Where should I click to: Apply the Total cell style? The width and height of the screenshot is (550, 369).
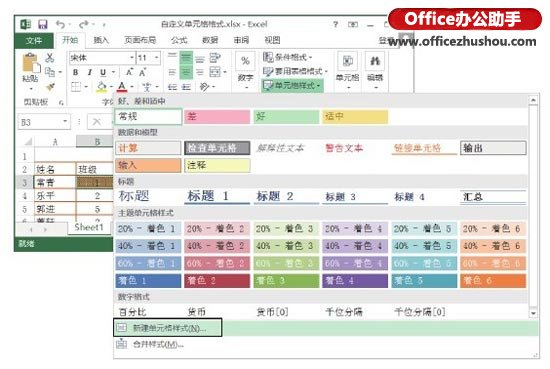pyautogui.click(x=493, y=196)
